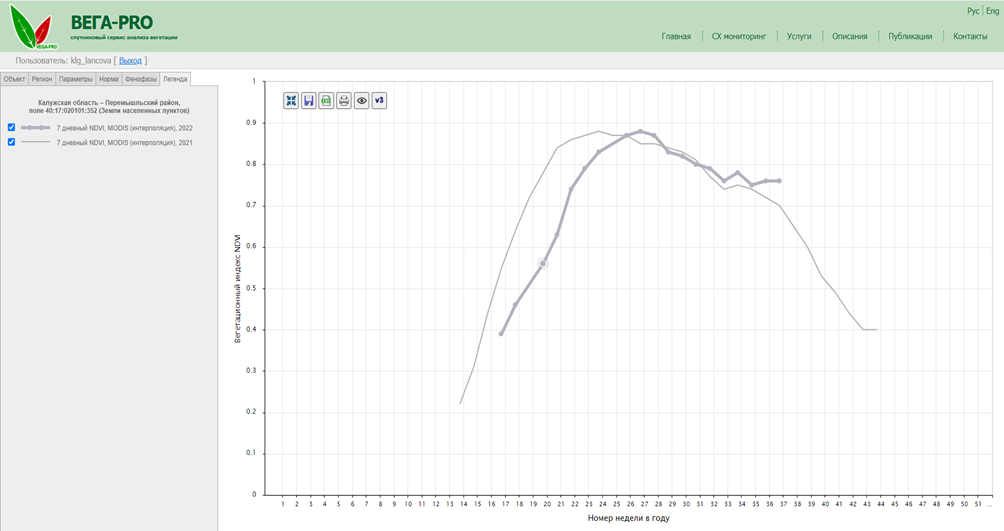This screenshot has width=1004, height=531.
Task: Click the Пользователь: klg_lancova text
Action: pos(63,61)
